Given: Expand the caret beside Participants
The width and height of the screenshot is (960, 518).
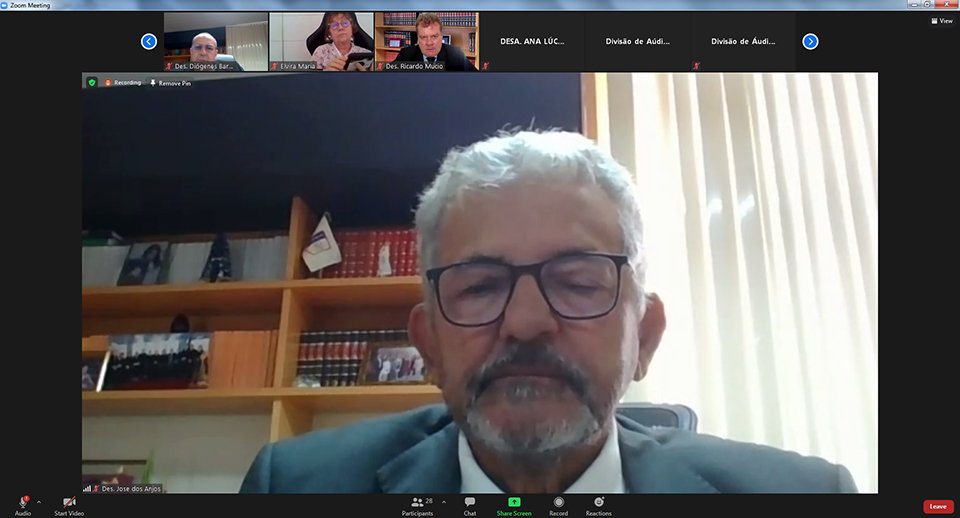Looking at the screenshot, I should point(444,502).
